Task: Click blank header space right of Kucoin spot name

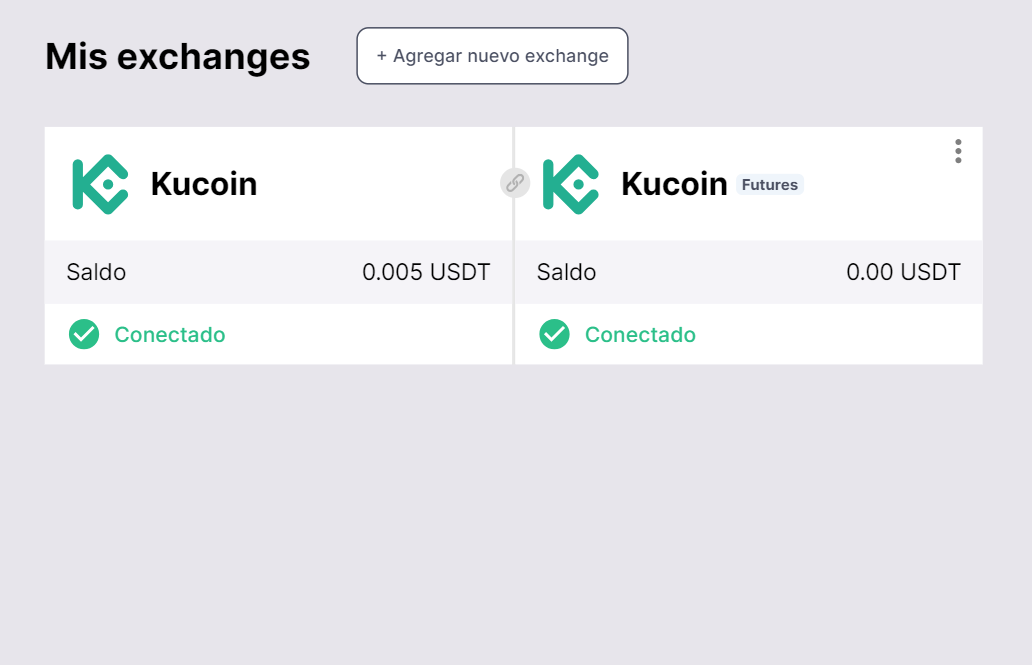Action: pos(380,184)
